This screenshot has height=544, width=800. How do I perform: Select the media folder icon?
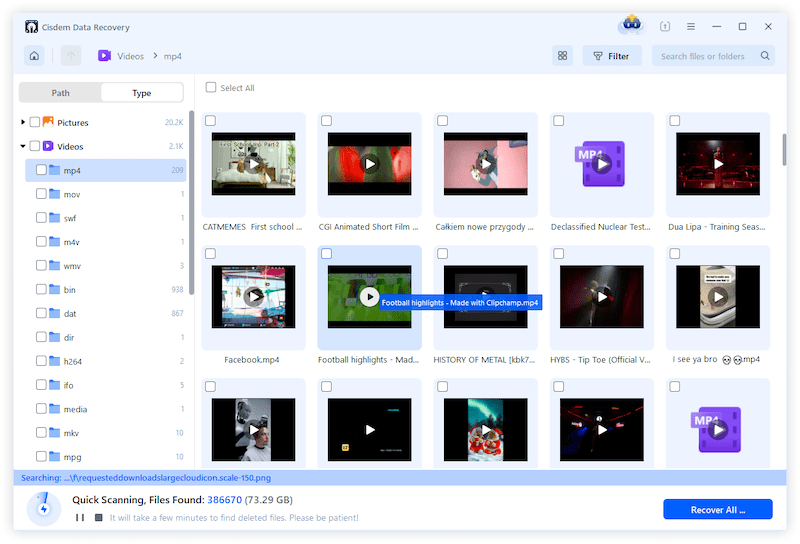pos(55,409)
